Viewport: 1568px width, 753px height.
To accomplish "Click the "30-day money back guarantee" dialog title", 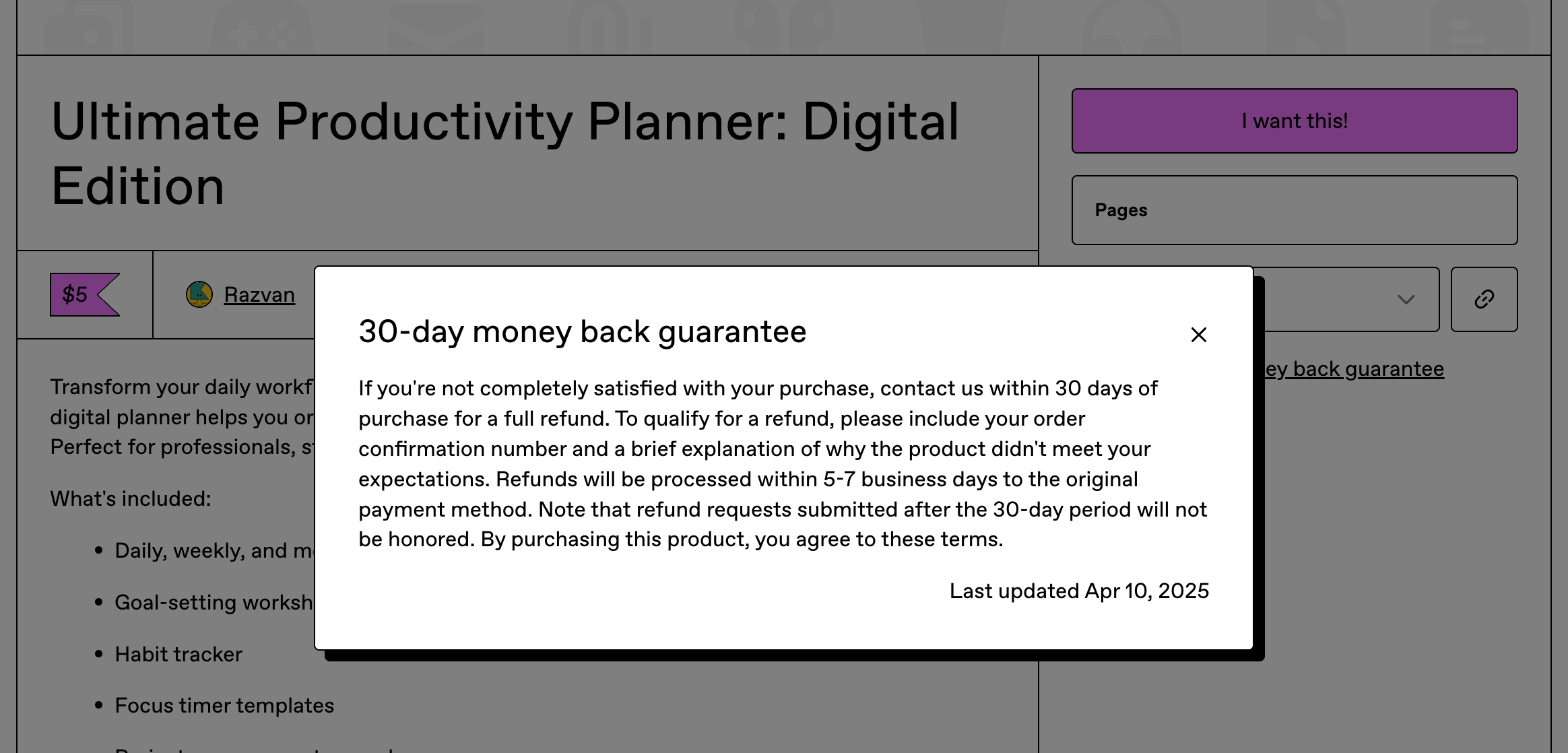I will 582,331.
